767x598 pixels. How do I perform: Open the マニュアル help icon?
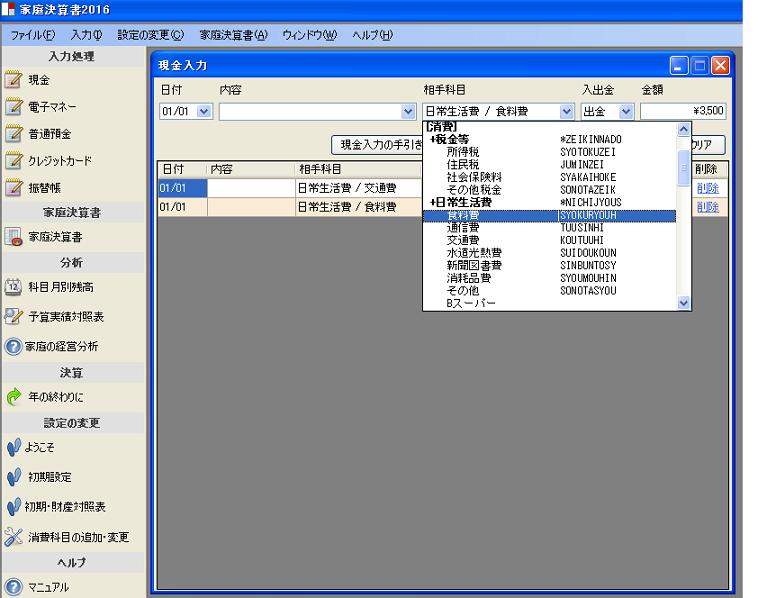click(x=14, y=587)
